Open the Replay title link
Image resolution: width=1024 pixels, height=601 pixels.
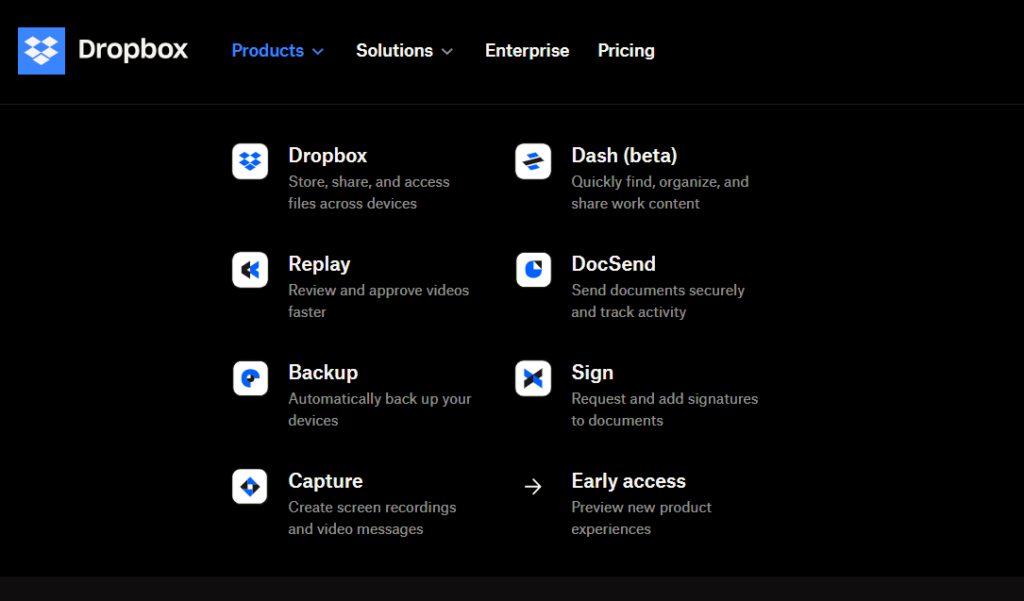(x=319, y=264)
